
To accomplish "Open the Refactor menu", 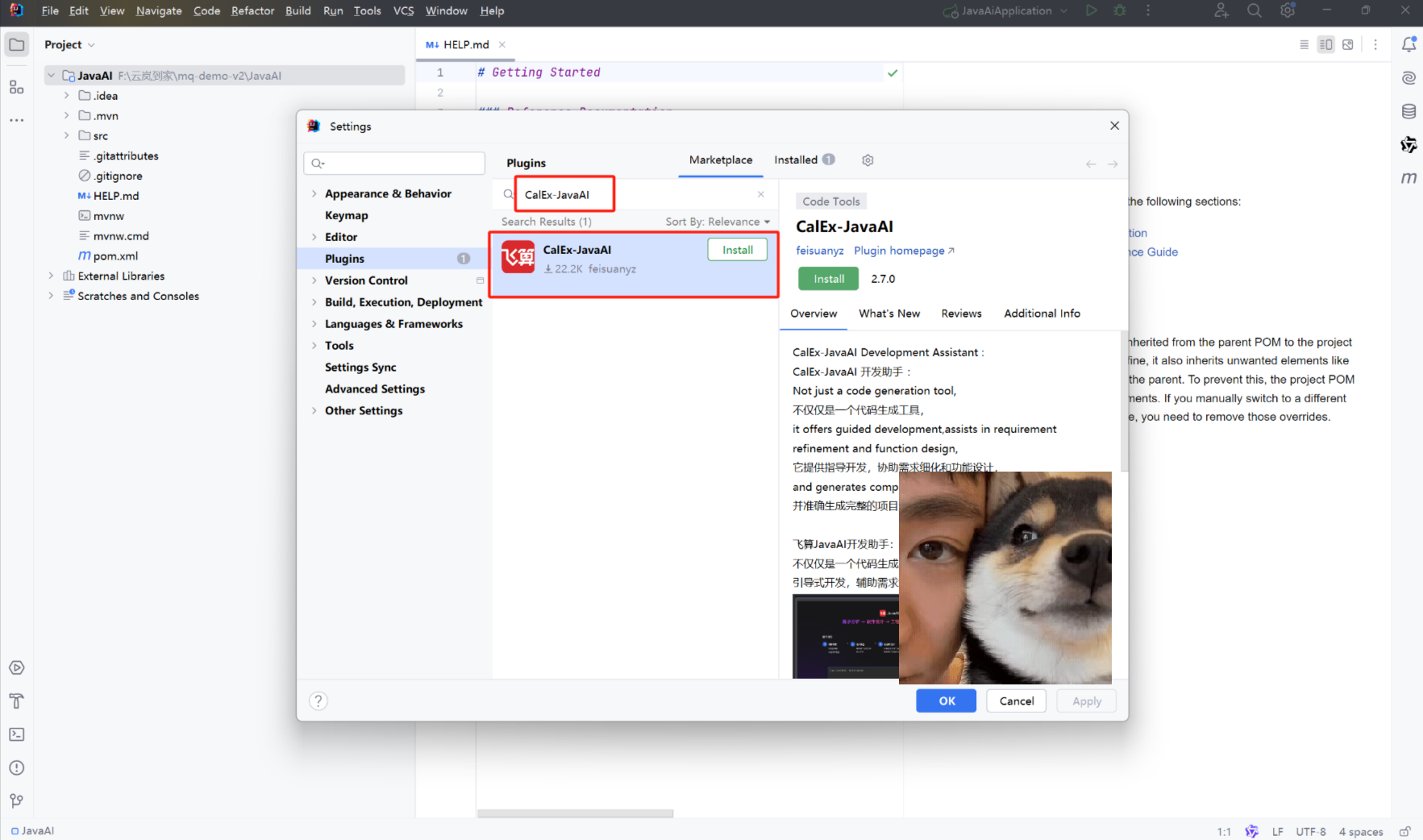I will coord(253,10).
